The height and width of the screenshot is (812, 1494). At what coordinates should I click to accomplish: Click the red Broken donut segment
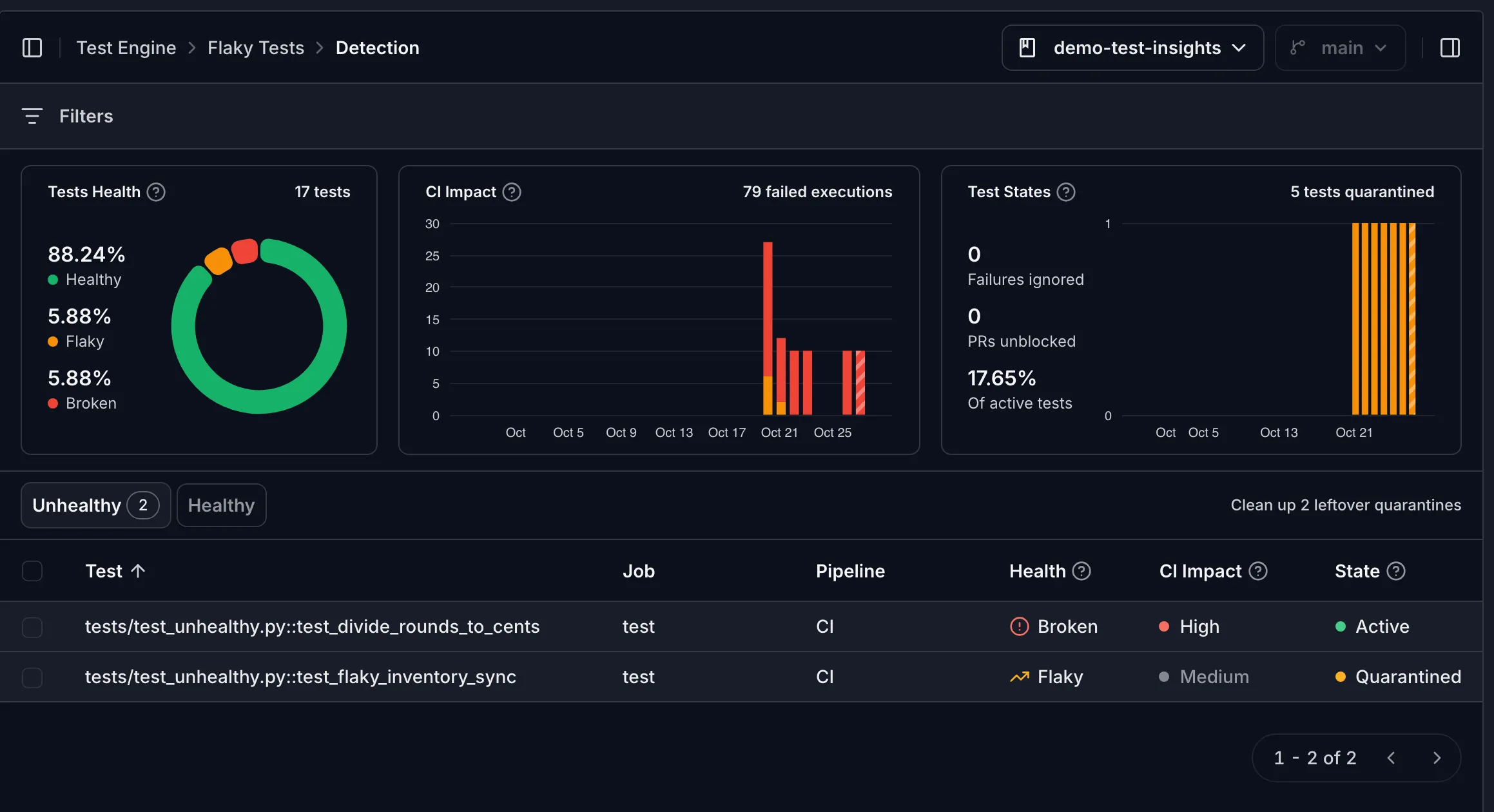[x=245, y=251]
